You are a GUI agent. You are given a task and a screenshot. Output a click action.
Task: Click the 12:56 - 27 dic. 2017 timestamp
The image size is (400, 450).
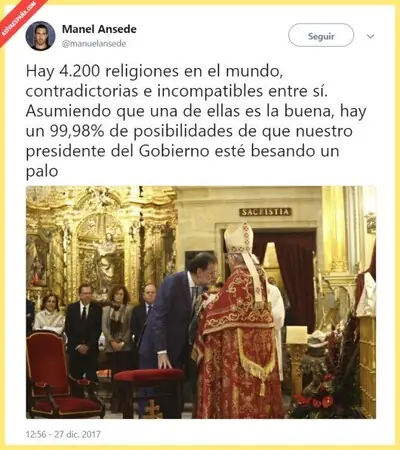tap(63, 434)
